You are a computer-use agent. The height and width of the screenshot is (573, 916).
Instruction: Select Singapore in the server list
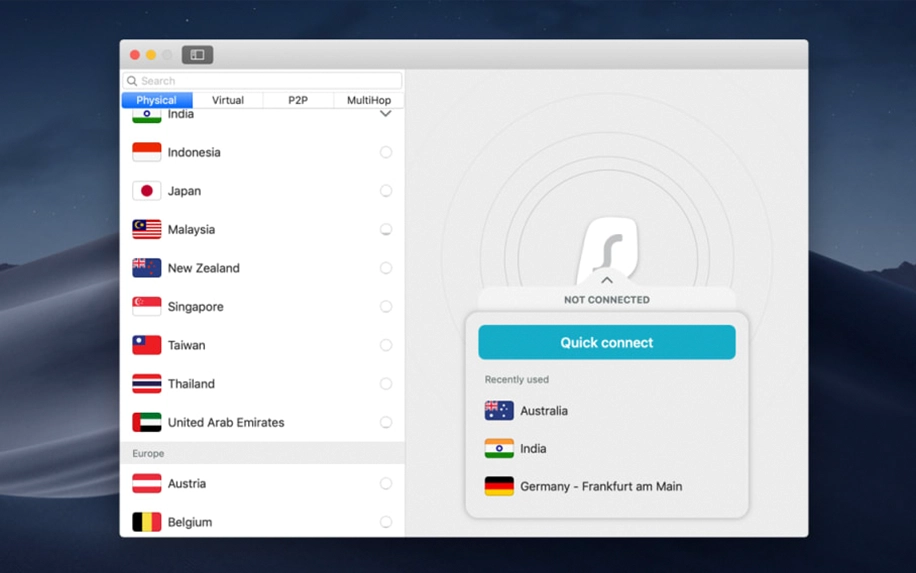262,306
